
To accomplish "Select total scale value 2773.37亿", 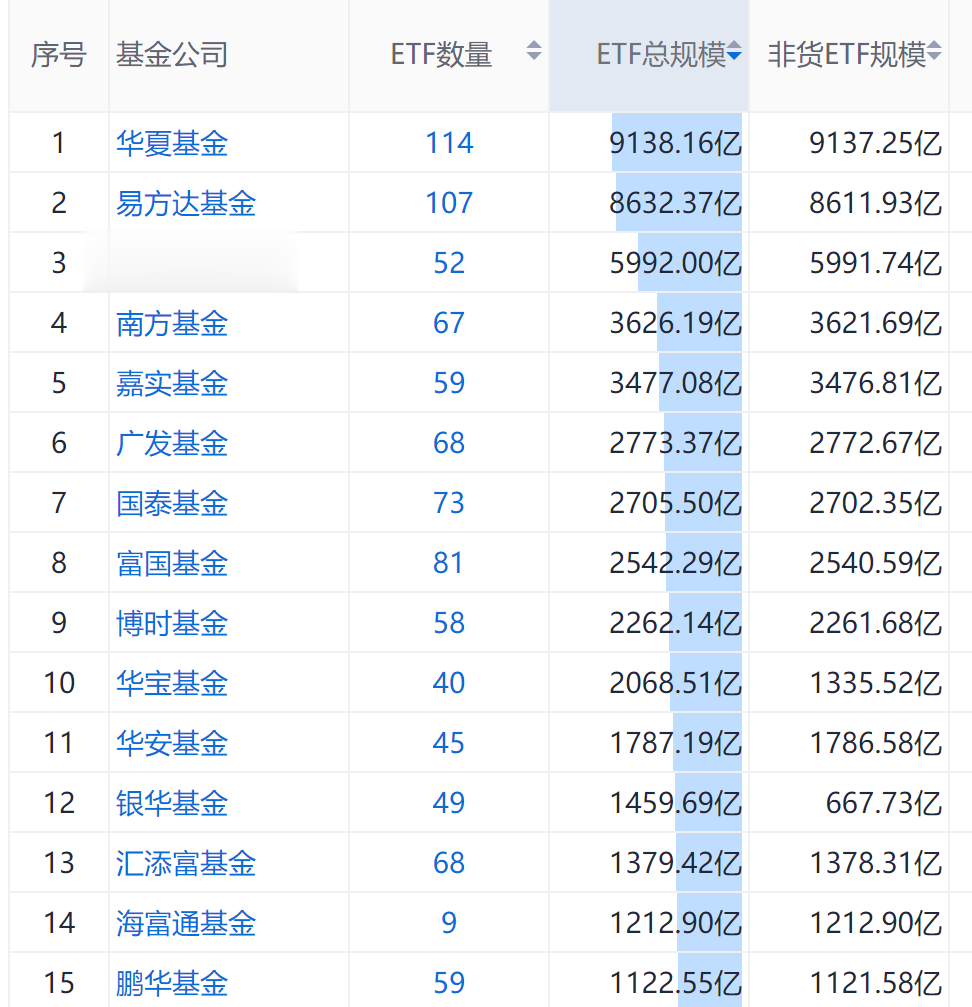I will pos(675,444).
